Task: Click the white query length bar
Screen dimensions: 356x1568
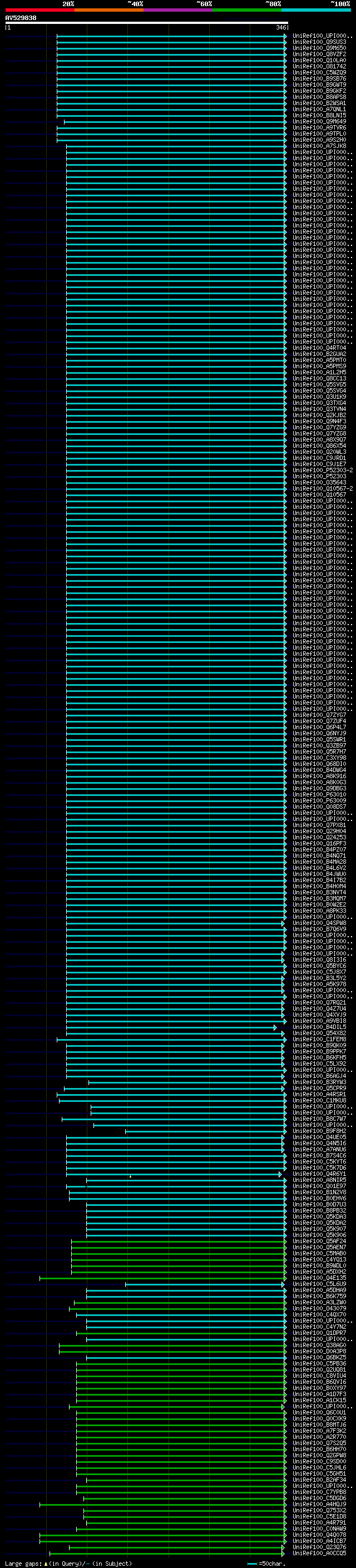Action: click(147, 22)
